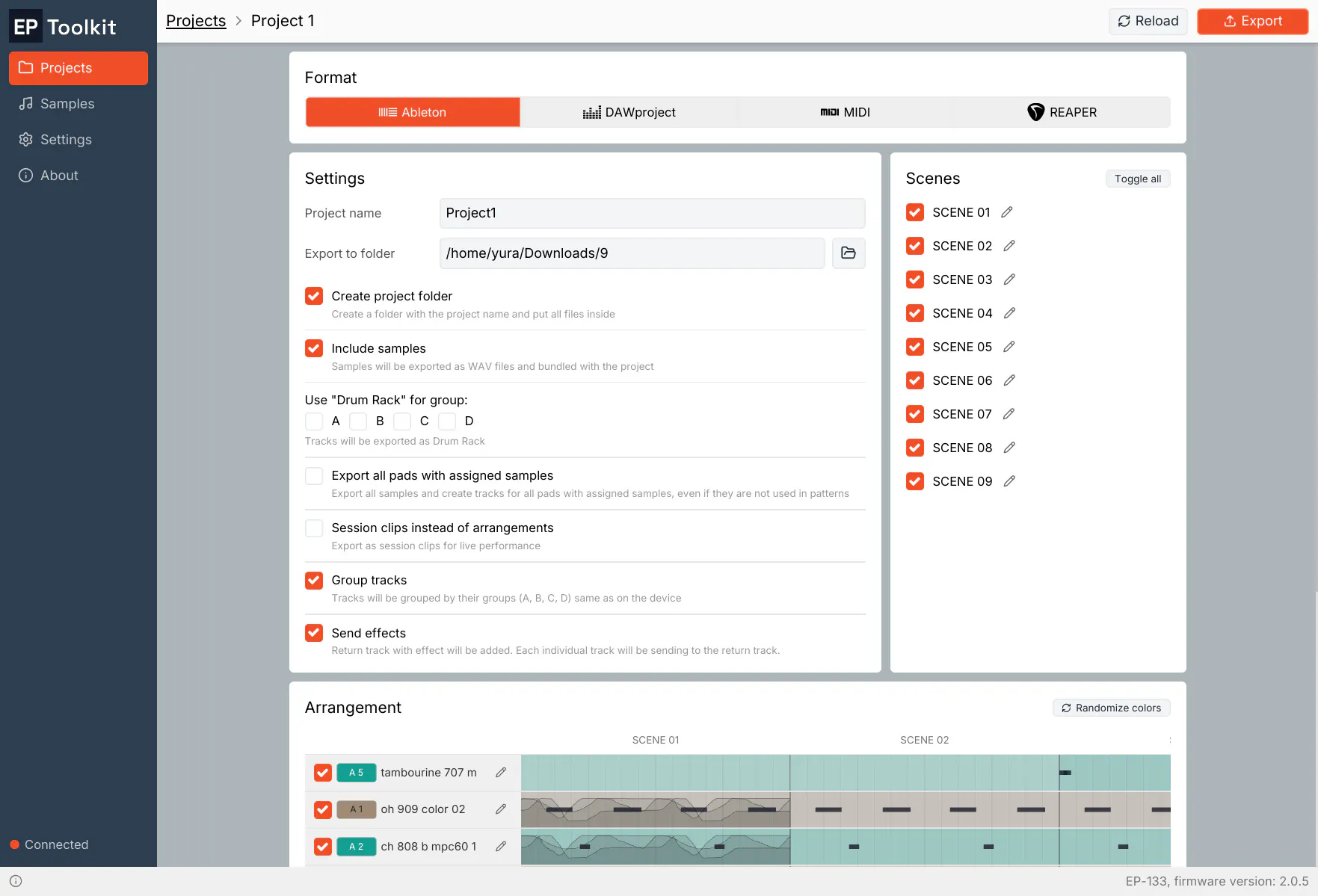1318x896 pixels.
Task: Click the pencil icon next to SCENE 06
Action: click(x=1009, y=380)
